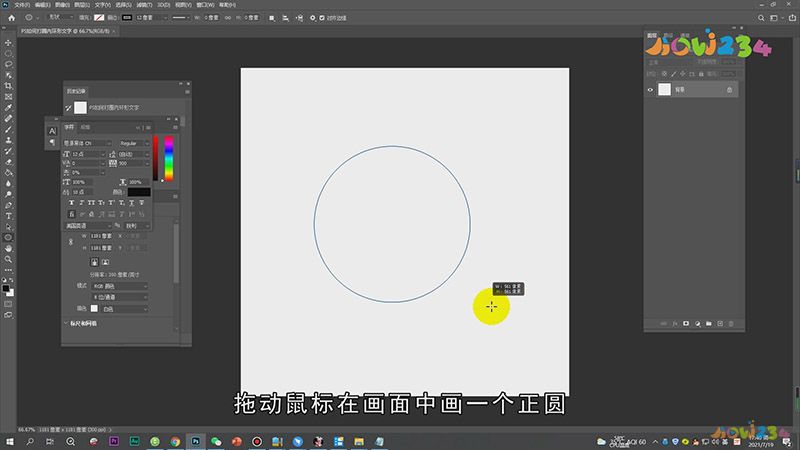Set history brush source on snapshot
800x450 pixels.
[x=68, y=108]
